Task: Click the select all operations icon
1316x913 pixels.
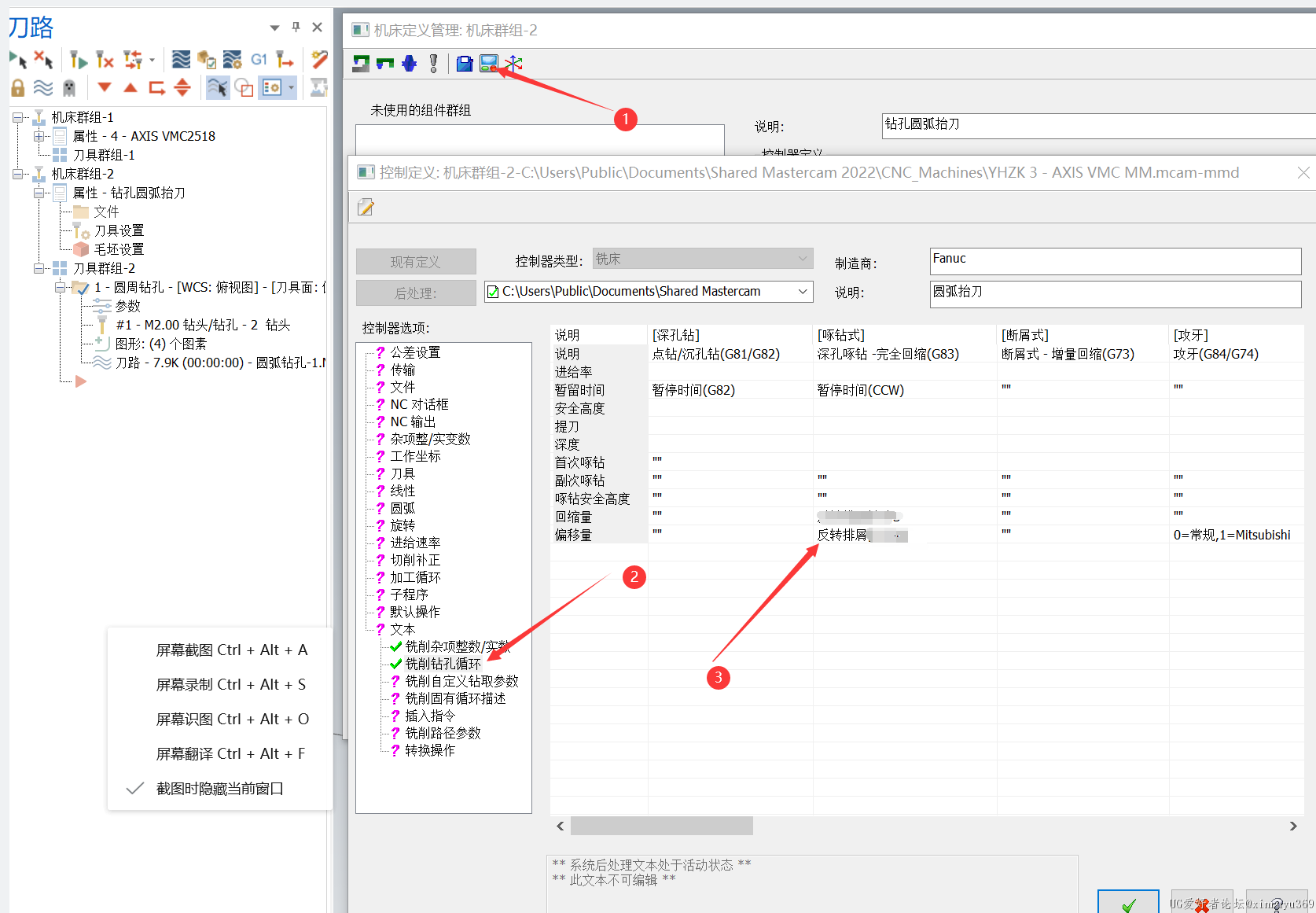Action: (x=18, y=59)
